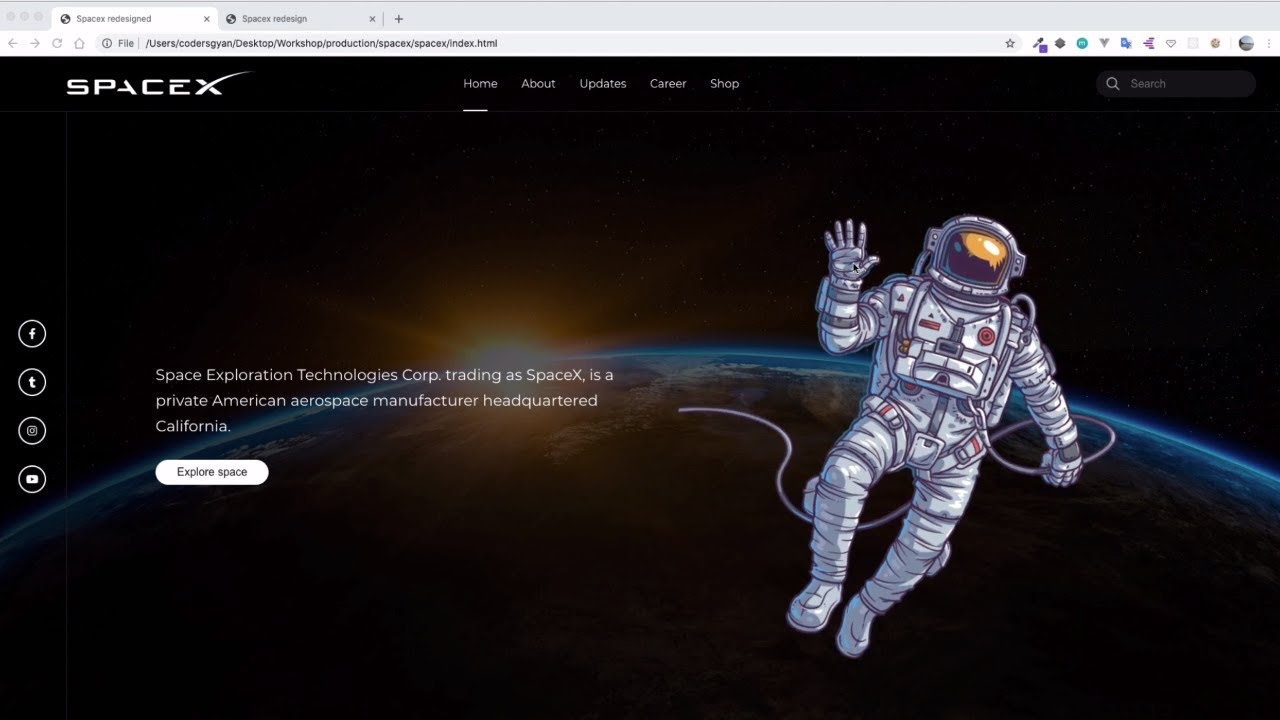Open the Tumblr social icon

click(x=32, y=382)
